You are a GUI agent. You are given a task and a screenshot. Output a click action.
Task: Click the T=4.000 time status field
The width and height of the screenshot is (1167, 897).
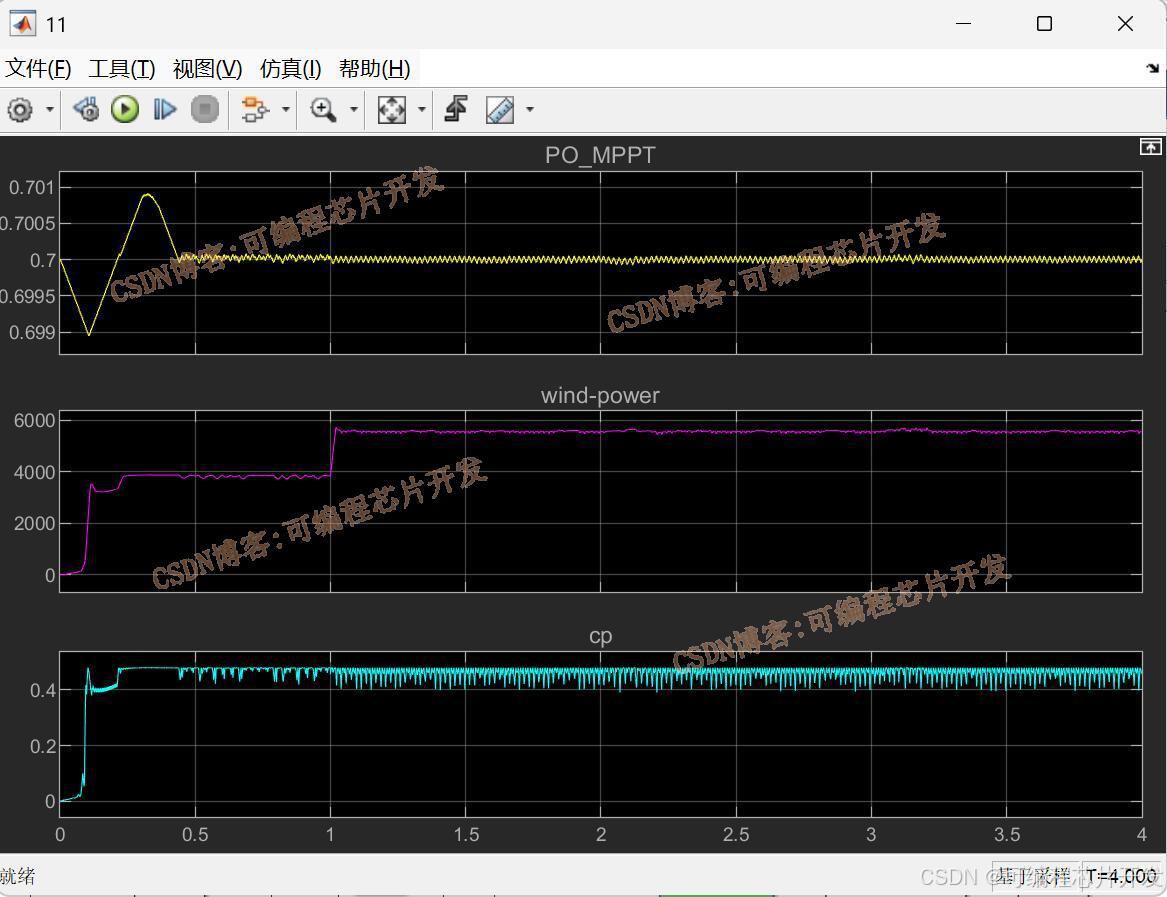[1122, 876]
